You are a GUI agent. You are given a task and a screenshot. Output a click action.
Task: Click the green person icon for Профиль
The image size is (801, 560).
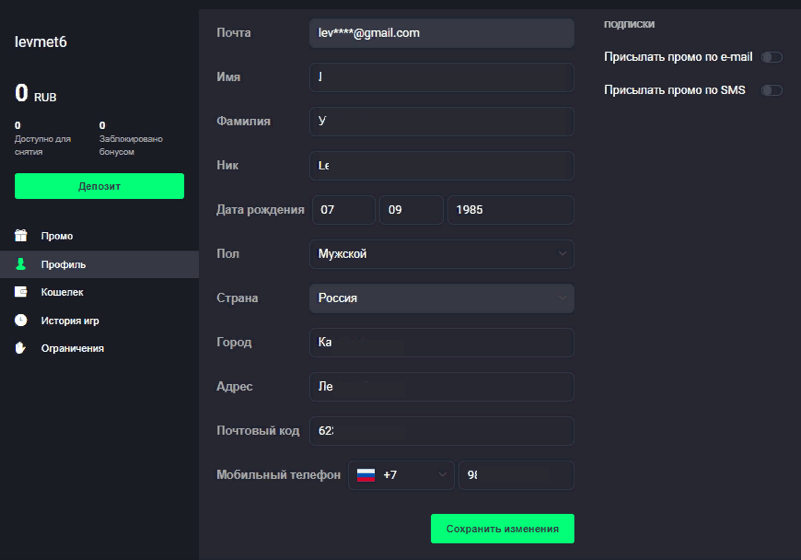(x=21, y=264)
